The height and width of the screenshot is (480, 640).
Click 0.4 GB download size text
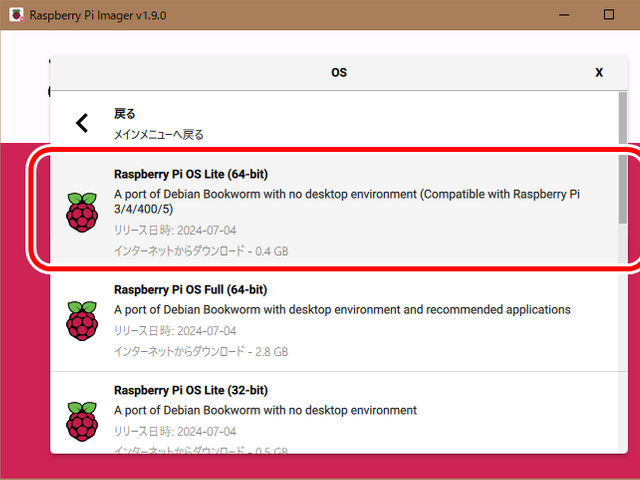click(x=271, y=251)
